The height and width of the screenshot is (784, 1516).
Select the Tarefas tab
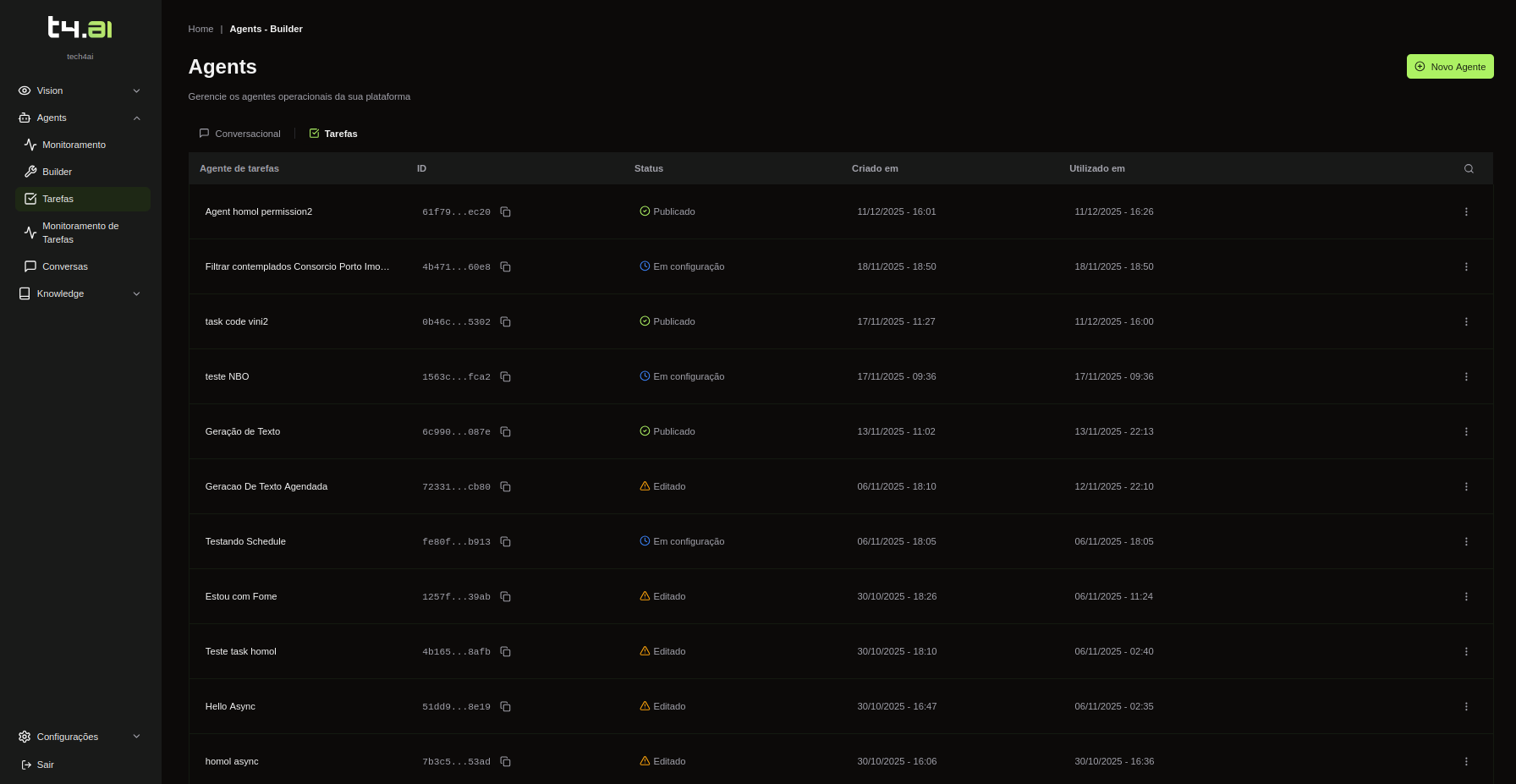(x=333, y=134)
